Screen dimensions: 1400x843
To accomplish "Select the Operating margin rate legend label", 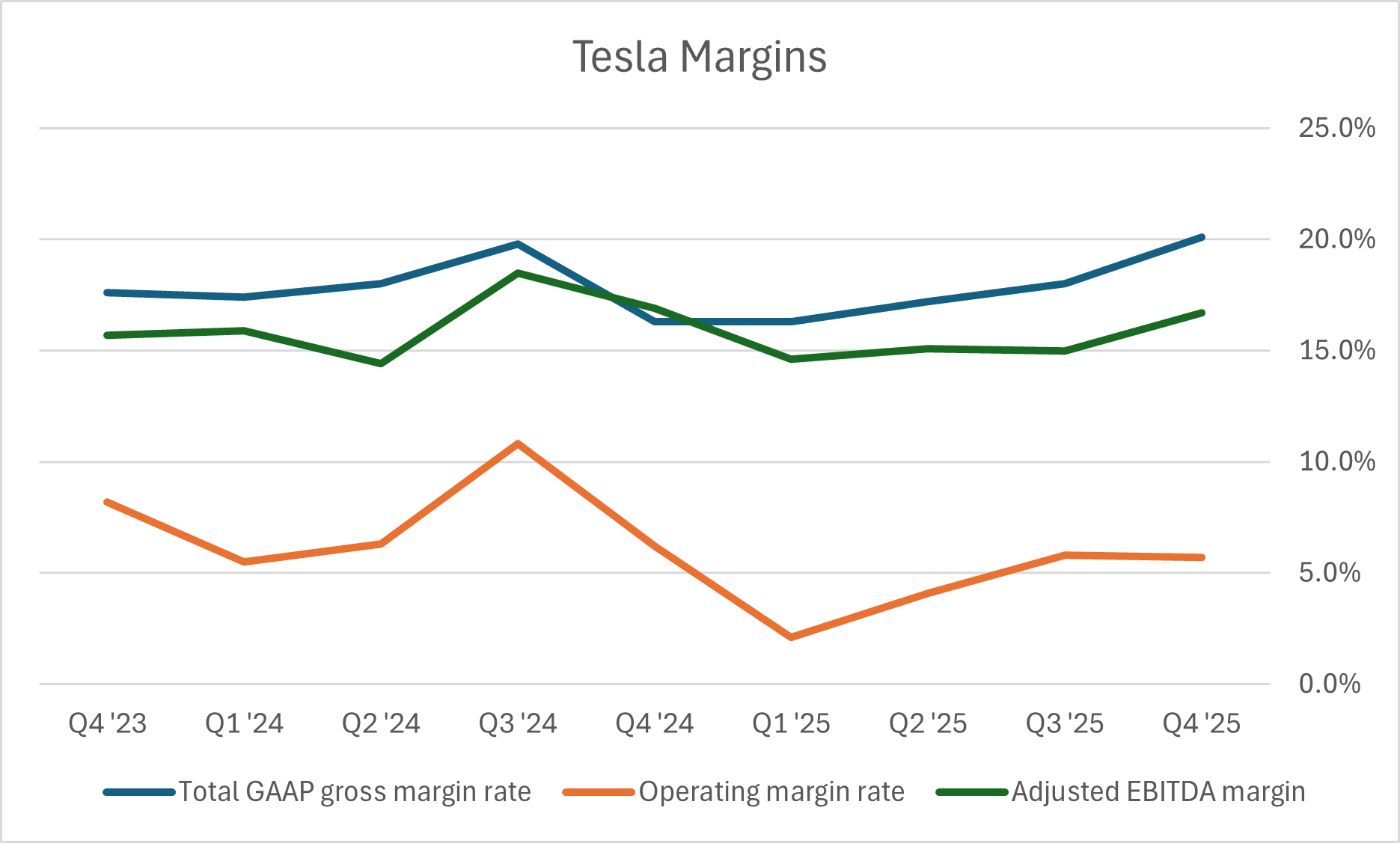I will tap(771, 791).
